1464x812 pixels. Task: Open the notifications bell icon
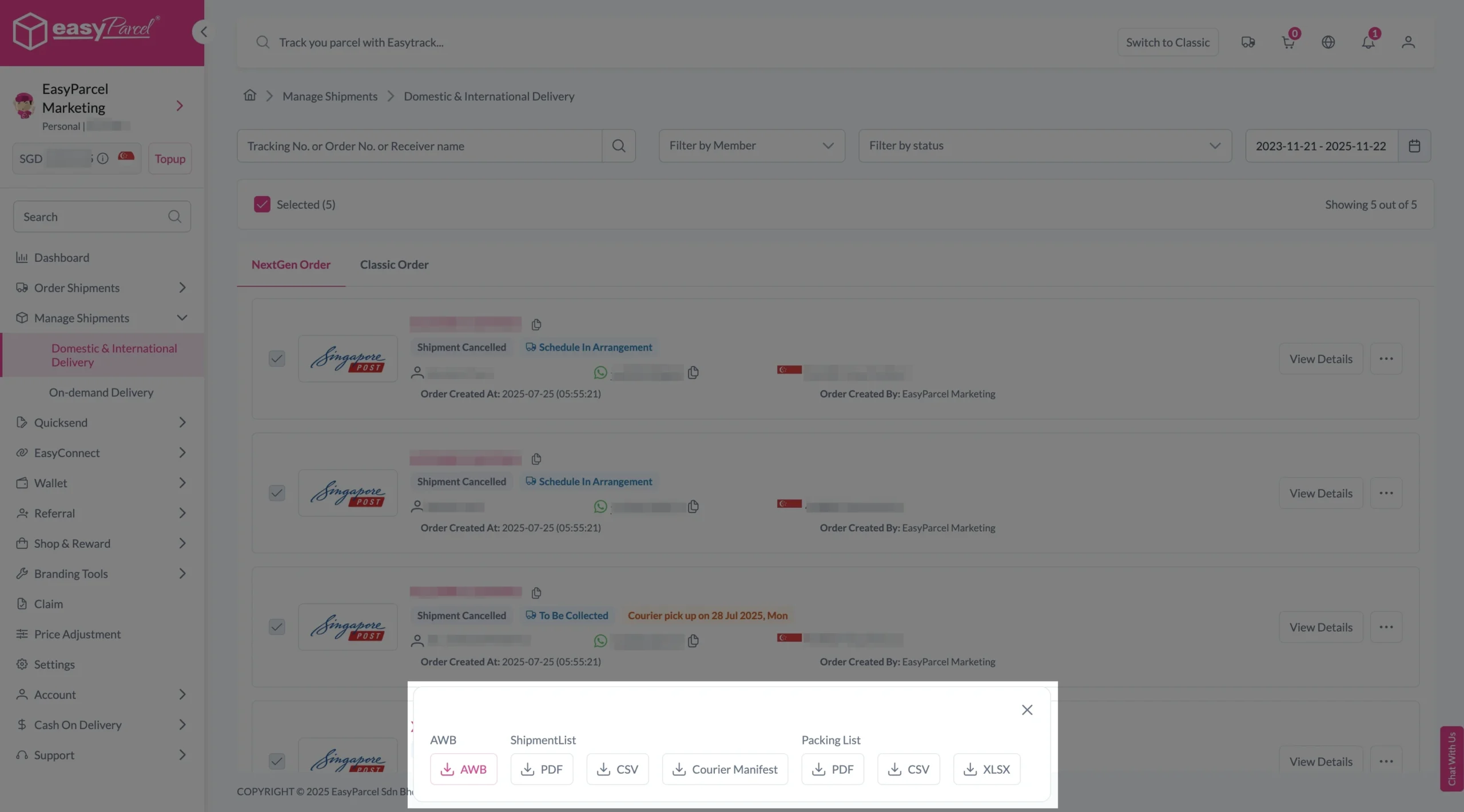[1369, 42]
